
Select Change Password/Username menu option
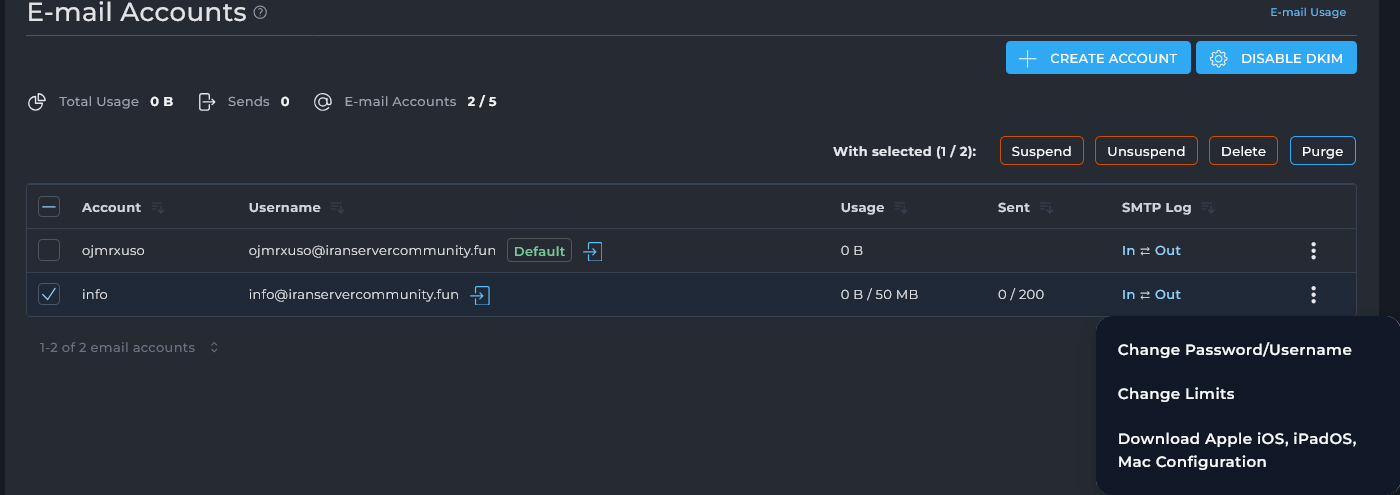[x=1234, y=350]
